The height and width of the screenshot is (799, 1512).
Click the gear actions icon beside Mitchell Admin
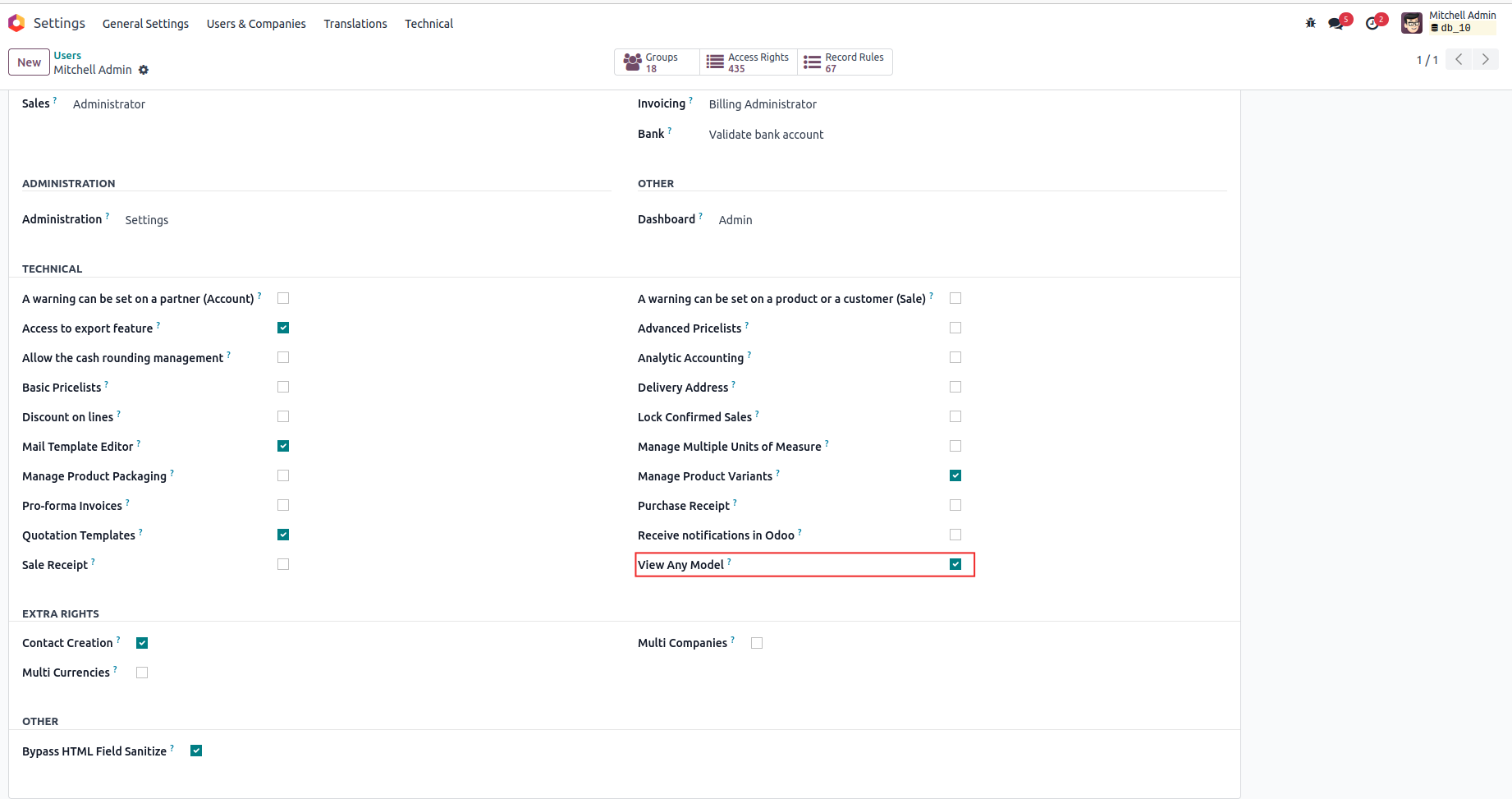pyautogui.click(x=144, y=70)
